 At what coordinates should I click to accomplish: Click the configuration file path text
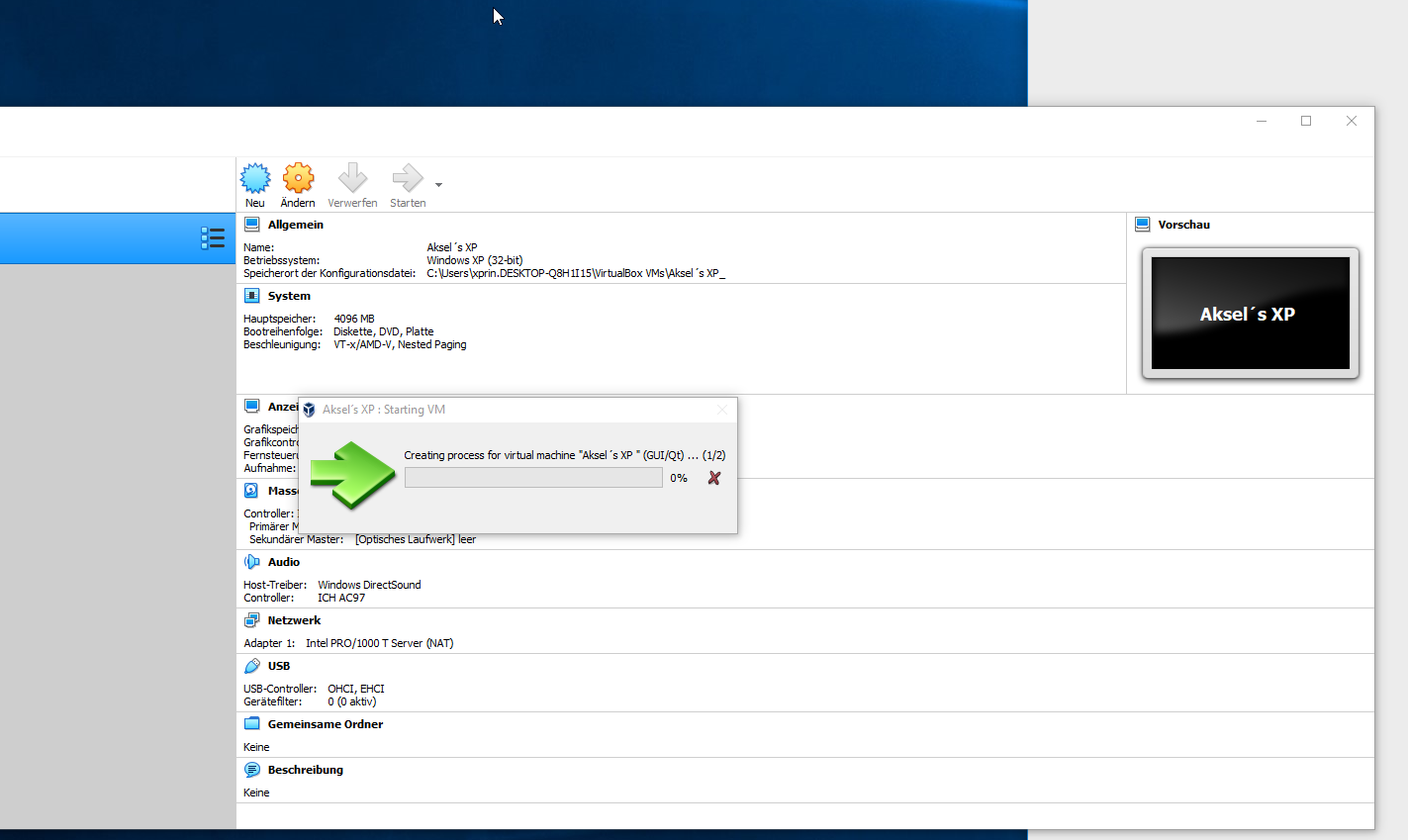(x=576, y=273)
